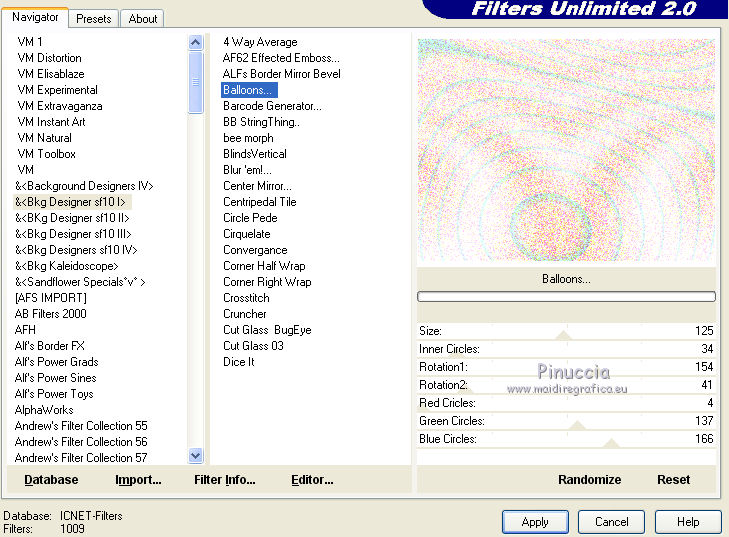Cancel the Filters Unlimited dialog
This screenshot has width=729, height=537.
tap(611, 522)
